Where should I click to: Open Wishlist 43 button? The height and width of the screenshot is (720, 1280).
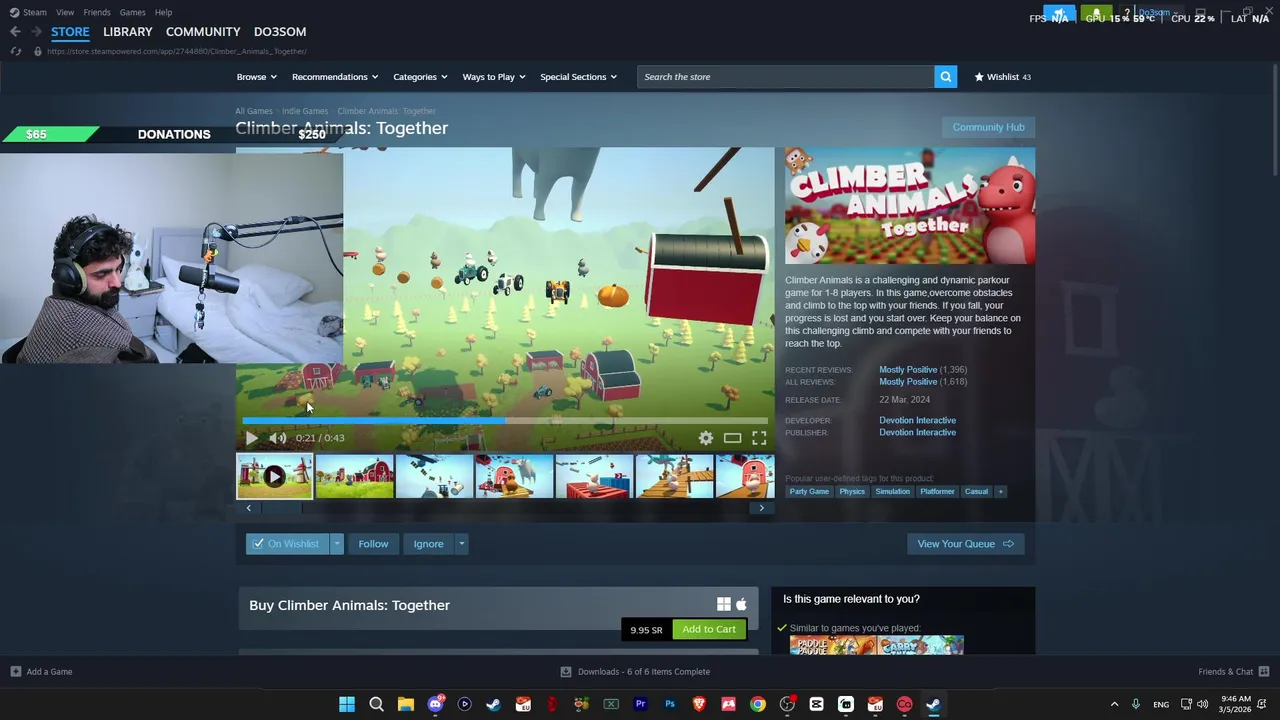click(x=1002, y=77)
